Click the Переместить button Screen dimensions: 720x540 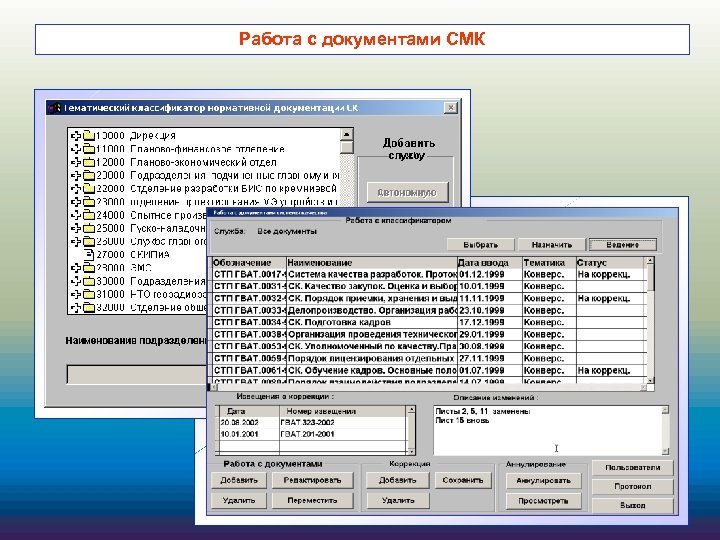click(x=312, y=501)
